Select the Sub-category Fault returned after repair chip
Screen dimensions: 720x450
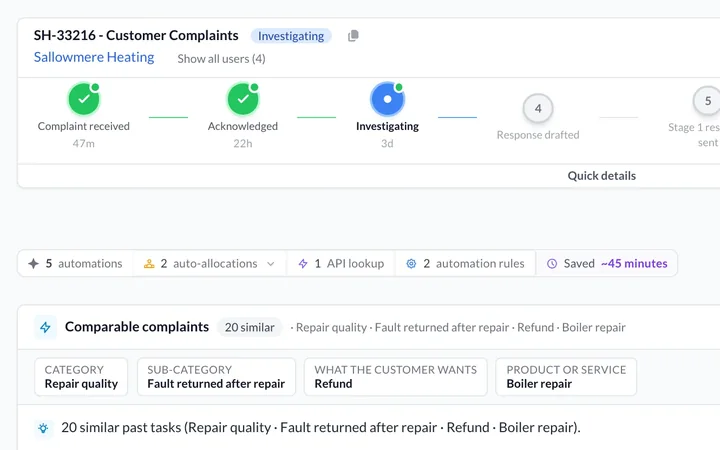pyautogui.click(x=216, y=377)
